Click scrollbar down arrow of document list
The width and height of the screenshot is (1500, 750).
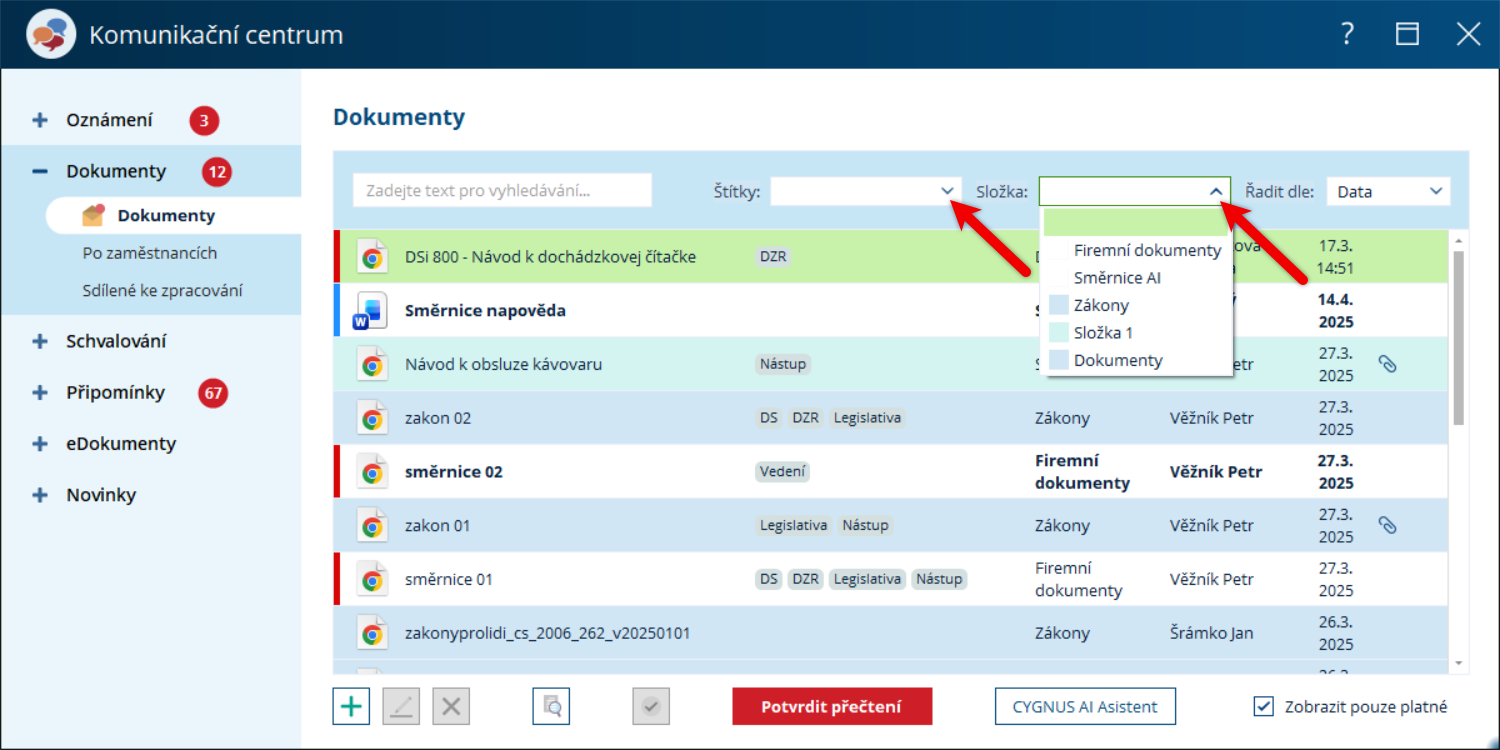[x=1458, y=662]
